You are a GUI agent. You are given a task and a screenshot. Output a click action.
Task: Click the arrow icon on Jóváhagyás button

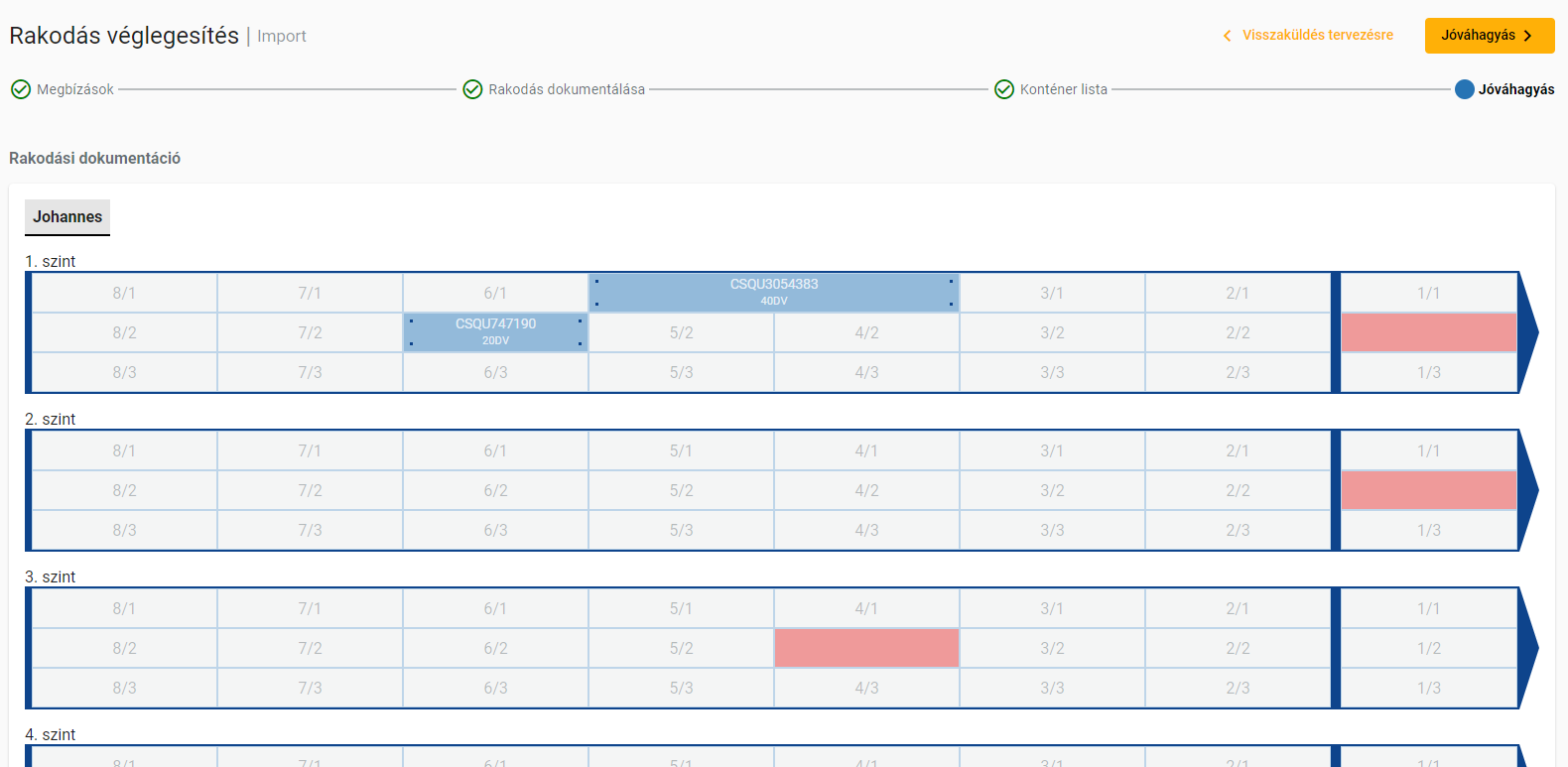pos(1528,36)
